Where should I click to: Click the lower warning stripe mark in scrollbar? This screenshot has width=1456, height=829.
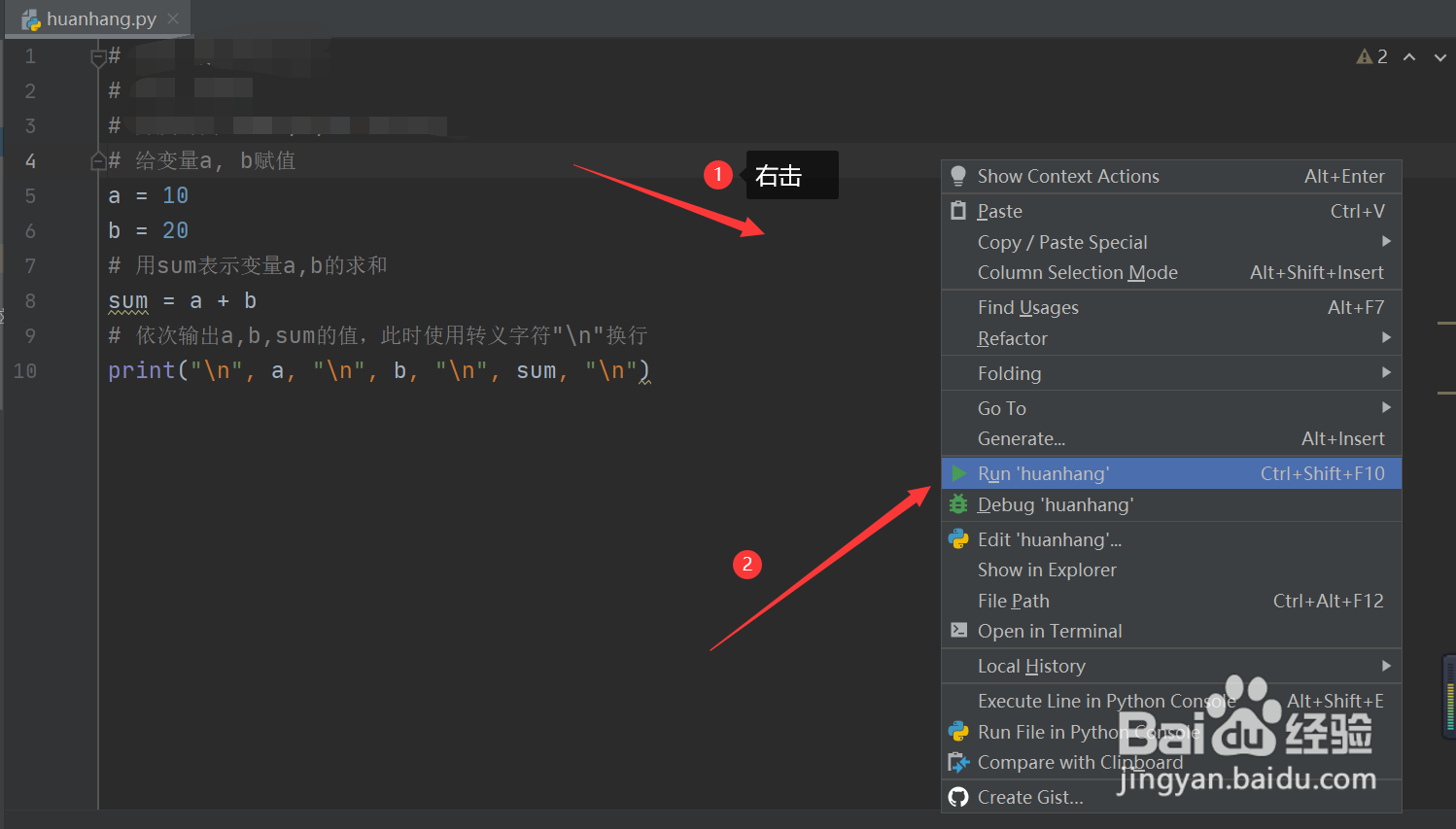tap(1445, 393)
